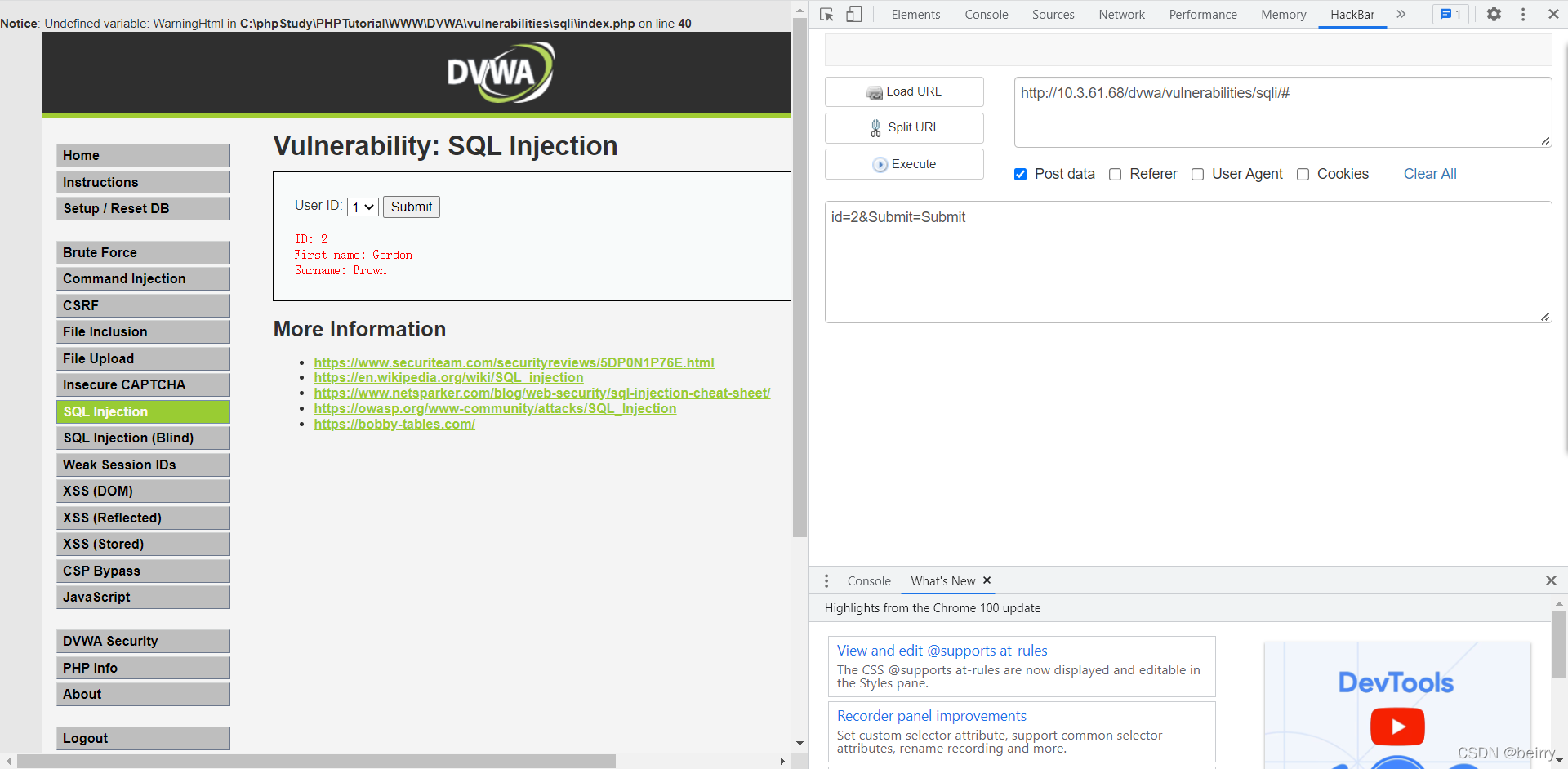Screen dimensions: 1568x769
Task: Play the DevTools YouTube video thumbnail
Action: coord(1397,726)
